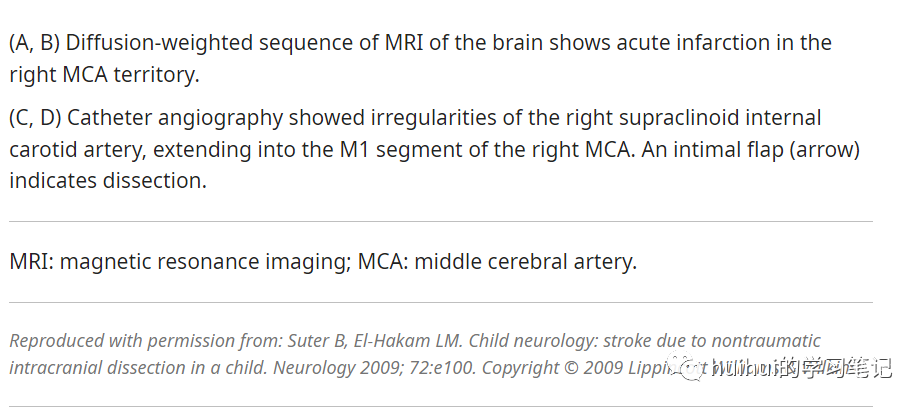Click 'MCA: middle cerebral artery.' abbreviation
The height and width of the screenshot is (408, 922).
(x=497, y=262)
